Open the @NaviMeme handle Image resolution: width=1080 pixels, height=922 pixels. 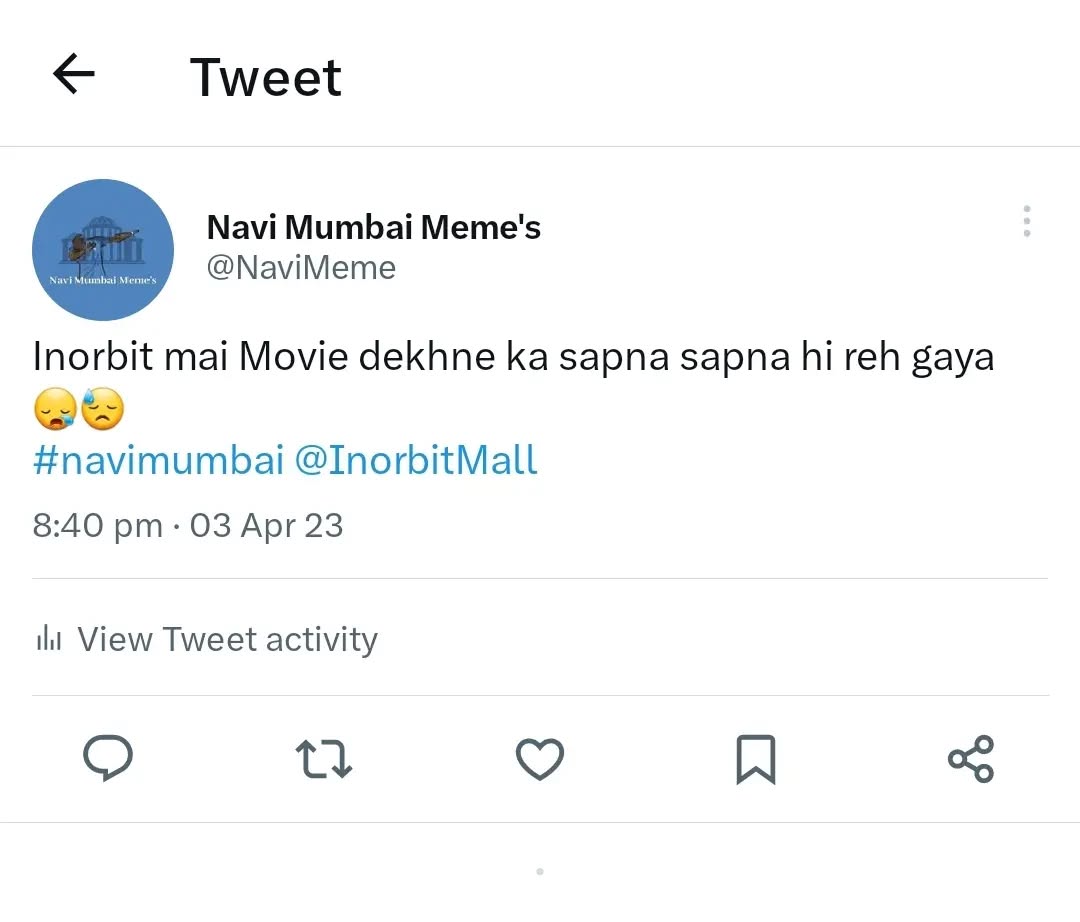point(301,268)
